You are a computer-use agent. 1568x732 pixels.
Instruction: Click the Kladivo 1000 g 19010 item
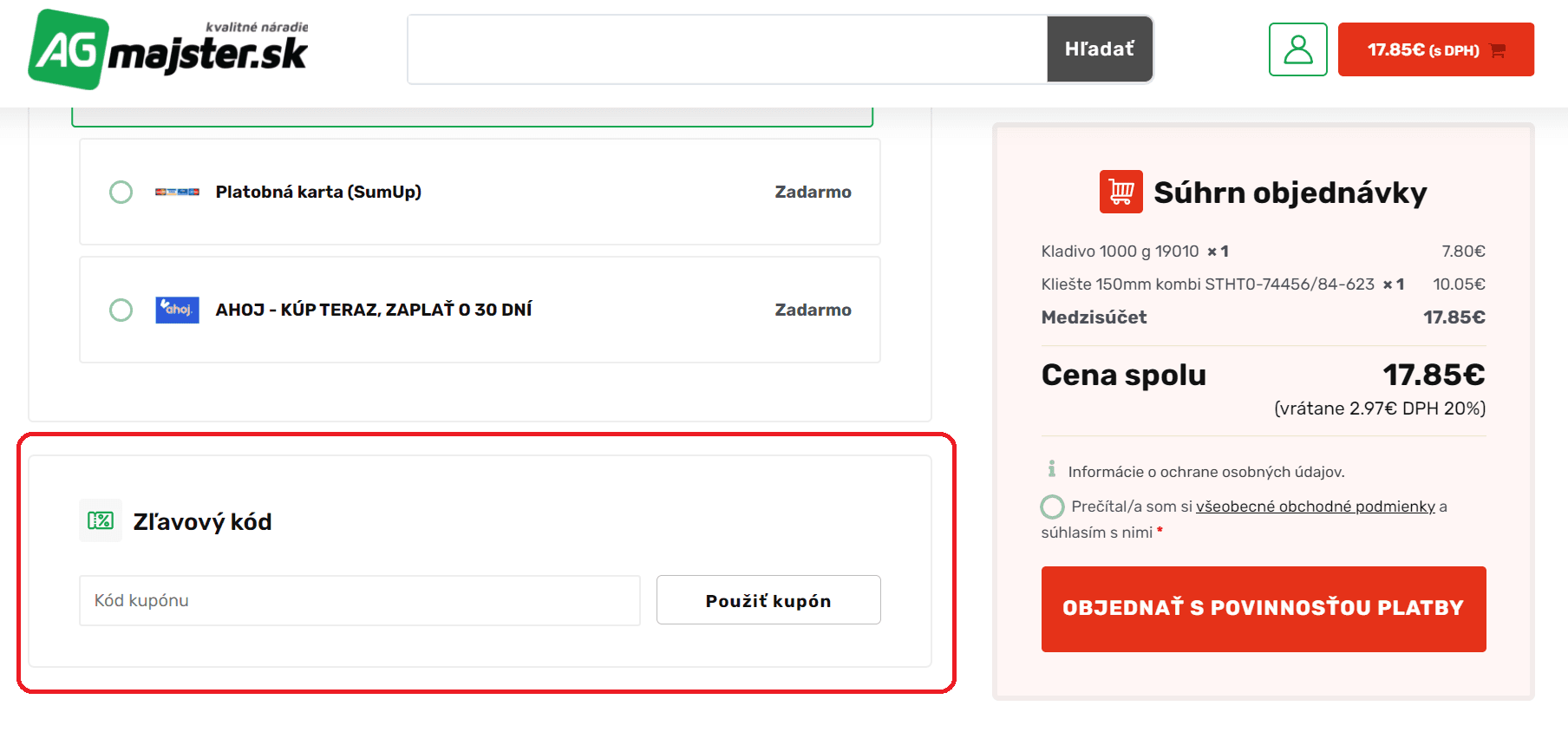click(x=1120, y=252)
